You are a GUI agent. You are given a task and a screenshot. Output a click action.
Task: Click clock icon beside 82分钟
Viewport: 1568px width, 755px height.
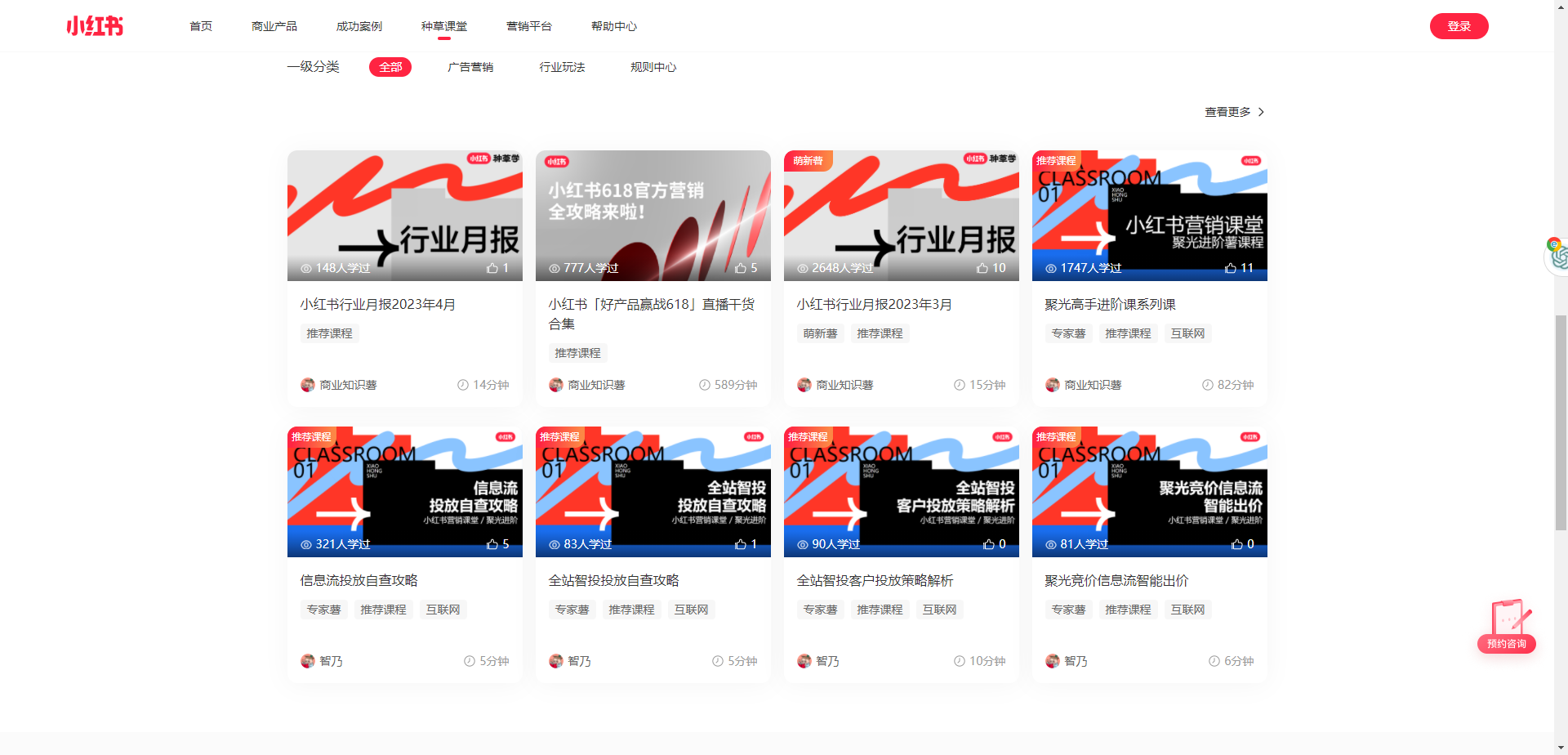(1208, 385)
